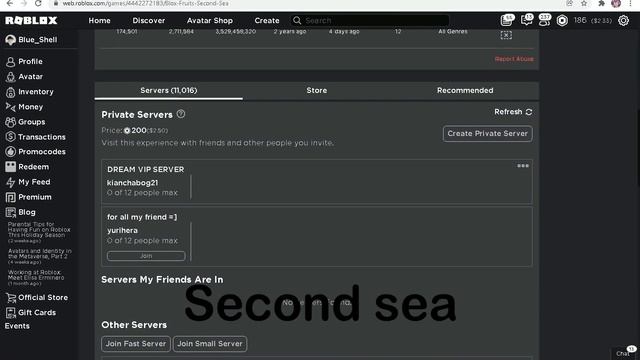Image resolution: width=640 pixels, height=360 pixels.
Task: Open the yurihera owner link
Action: pyautogui.click(x=122, y=231)
